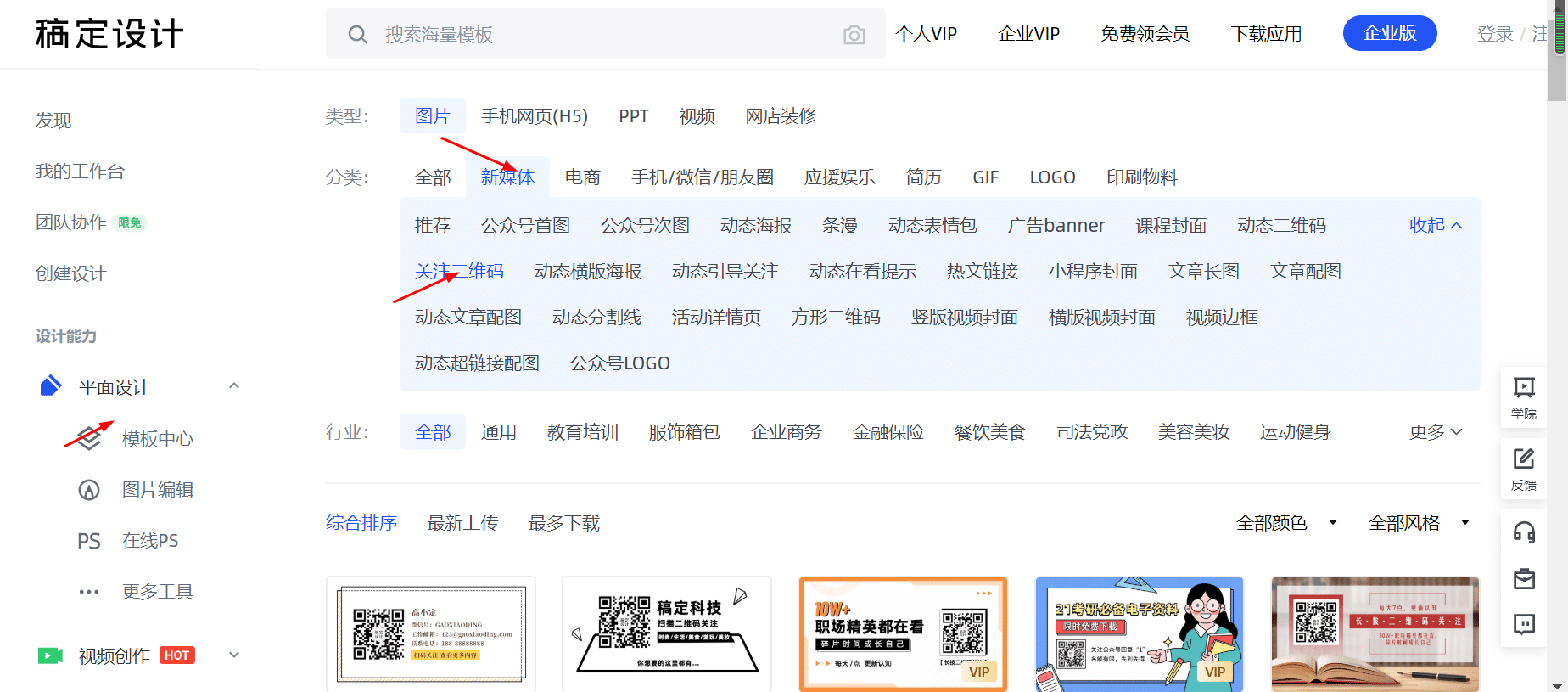Select subcategory 公众号首图
Image resolution: width=1568 pixels, height=692 pixels.
(x=526, y=226)
